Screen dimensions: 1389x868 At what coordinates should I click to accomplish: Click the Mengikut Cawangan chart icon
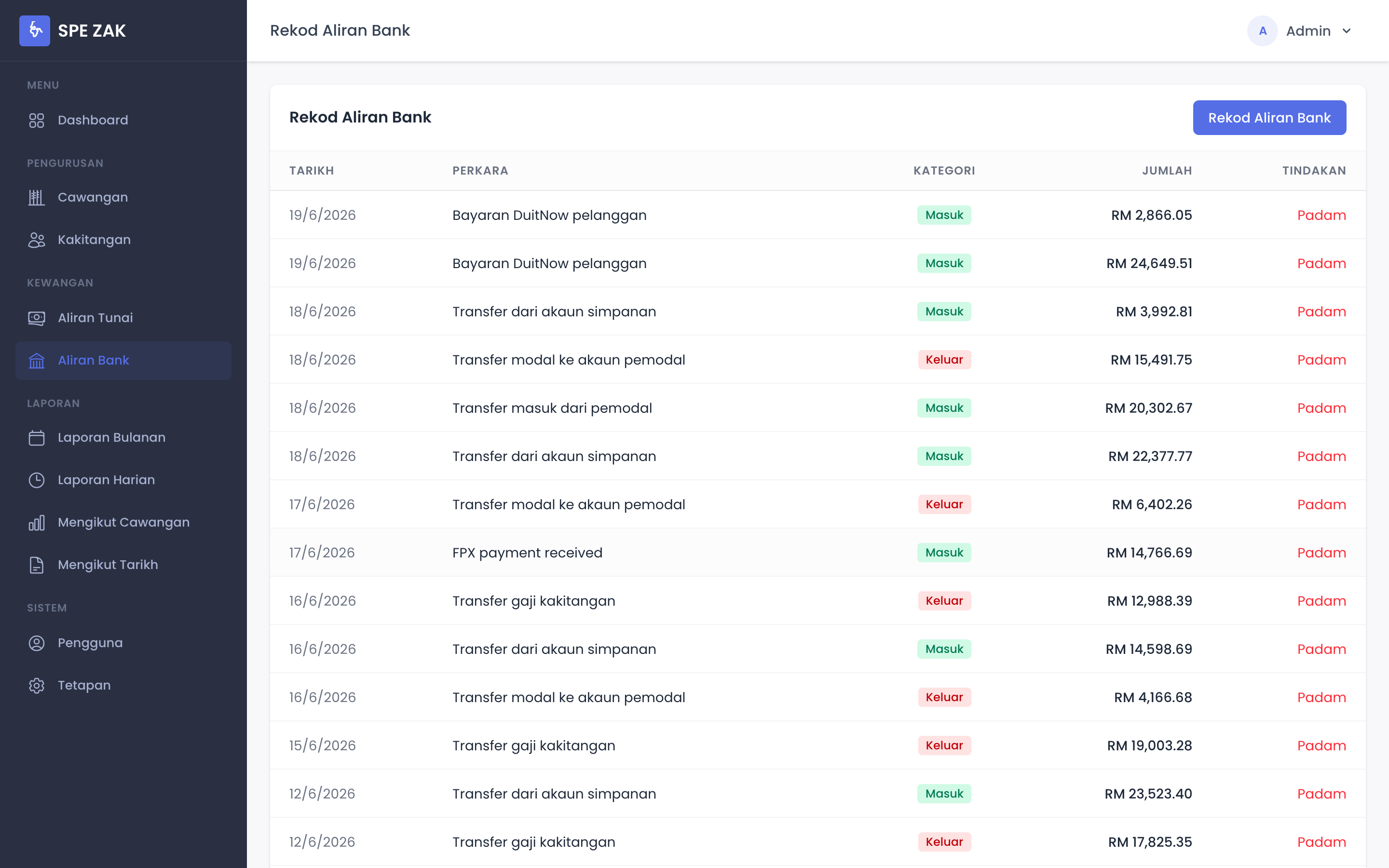[x=37, y=522]
